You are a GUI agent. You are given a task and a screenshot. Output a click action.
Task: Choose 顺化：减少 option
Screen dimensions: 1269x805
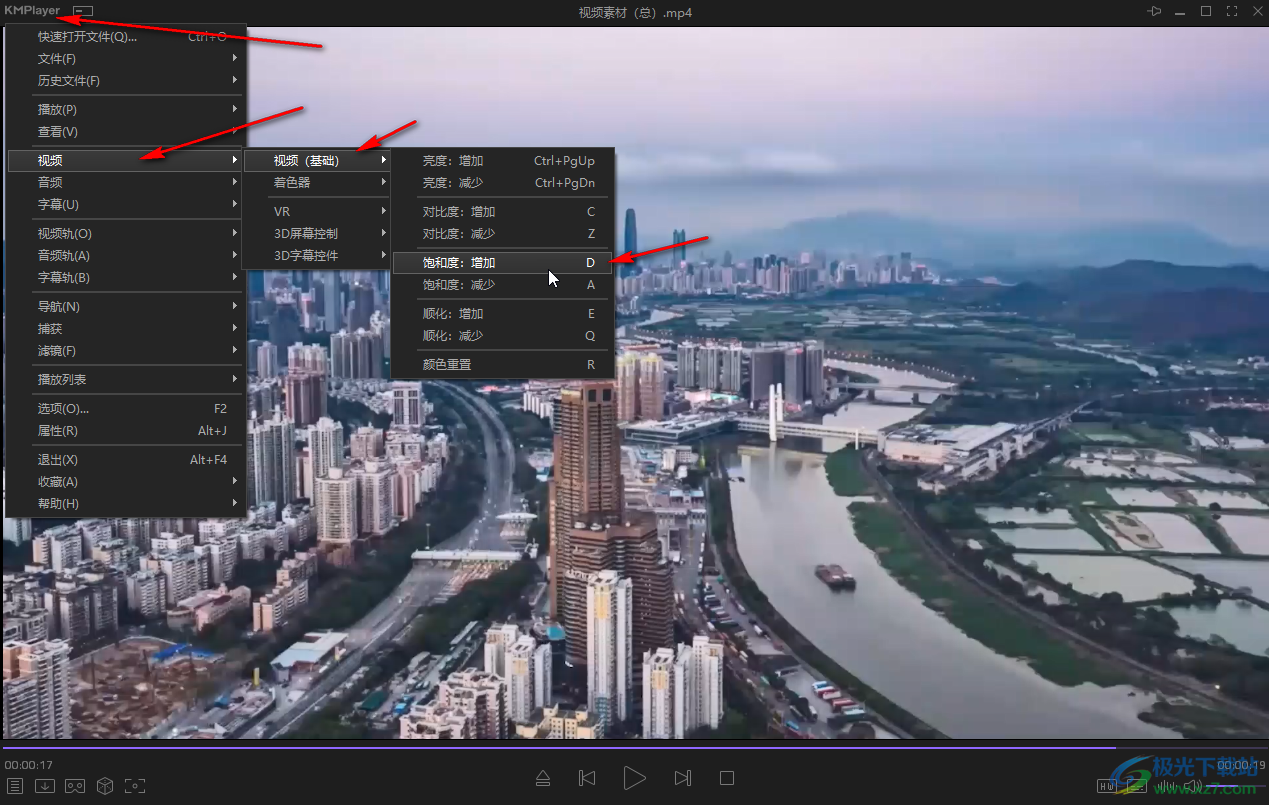[503, 335]
